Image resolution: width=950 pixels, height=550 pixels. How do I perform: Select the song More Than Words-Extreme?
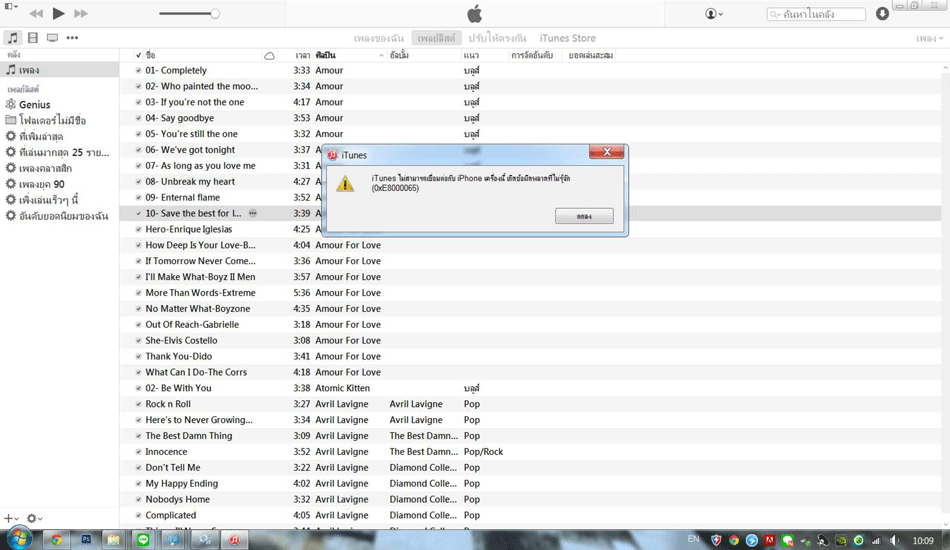coord(201,293)
